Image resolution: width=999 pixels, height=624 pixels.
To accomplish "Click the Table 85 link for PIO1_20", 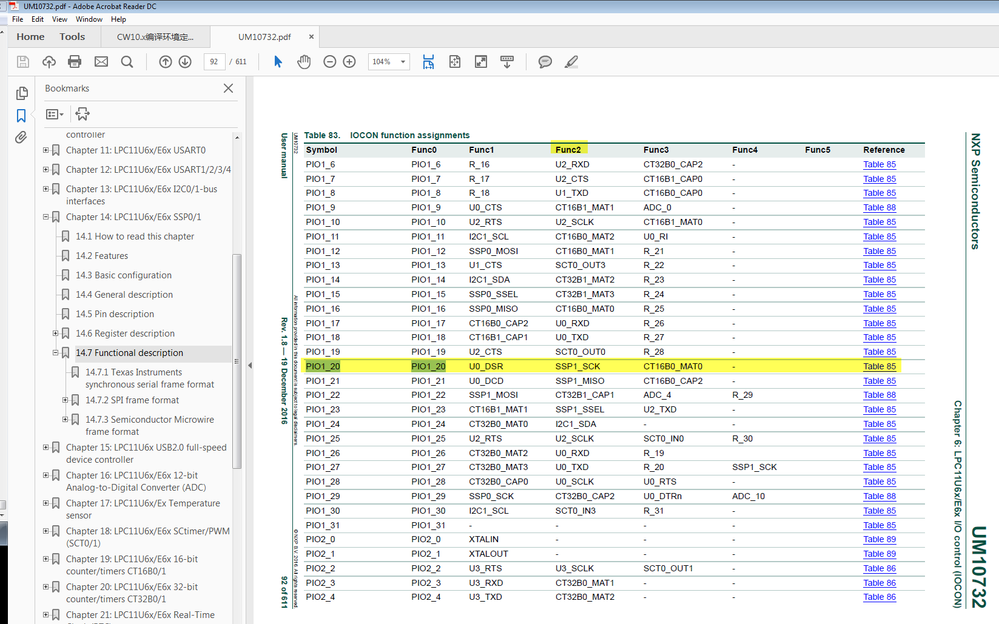I will pyautogui.click(x=879, y=367).
